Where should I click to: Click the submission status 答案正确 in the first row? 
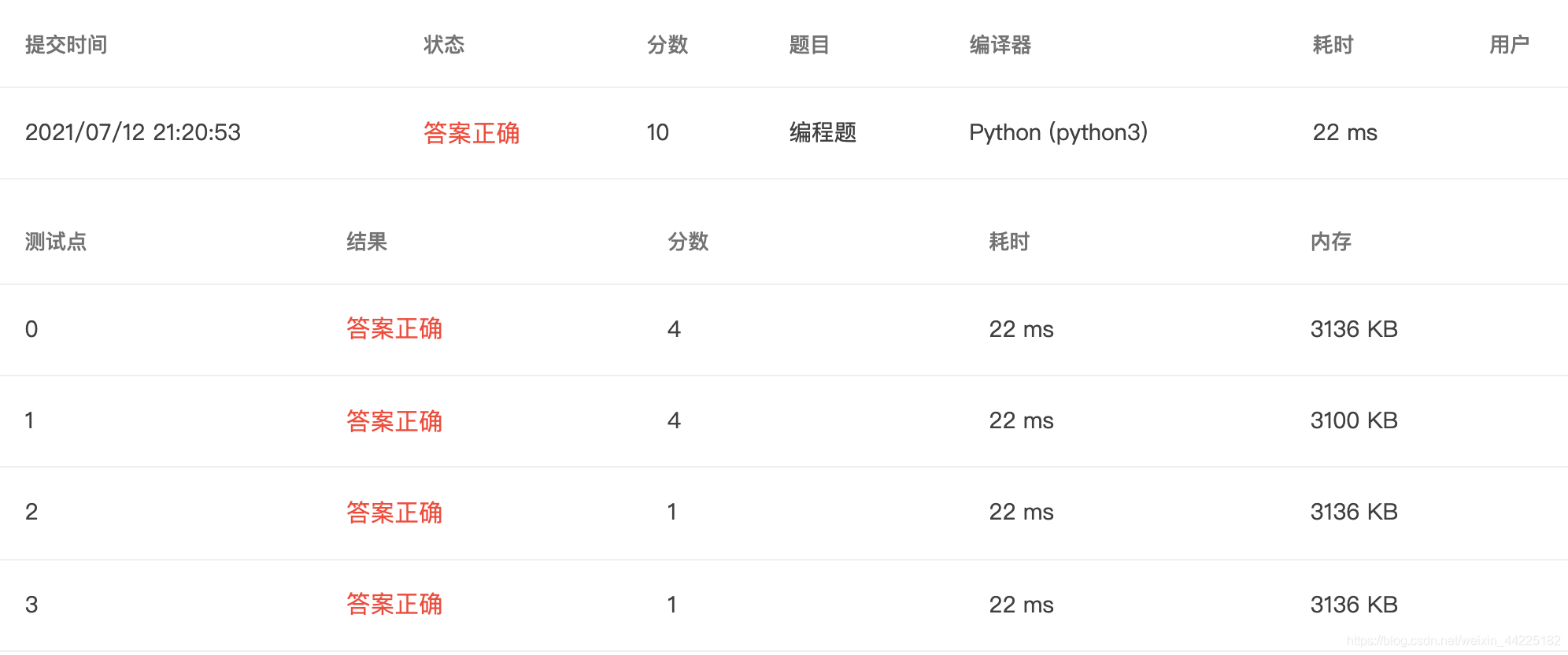click(472, 133)
